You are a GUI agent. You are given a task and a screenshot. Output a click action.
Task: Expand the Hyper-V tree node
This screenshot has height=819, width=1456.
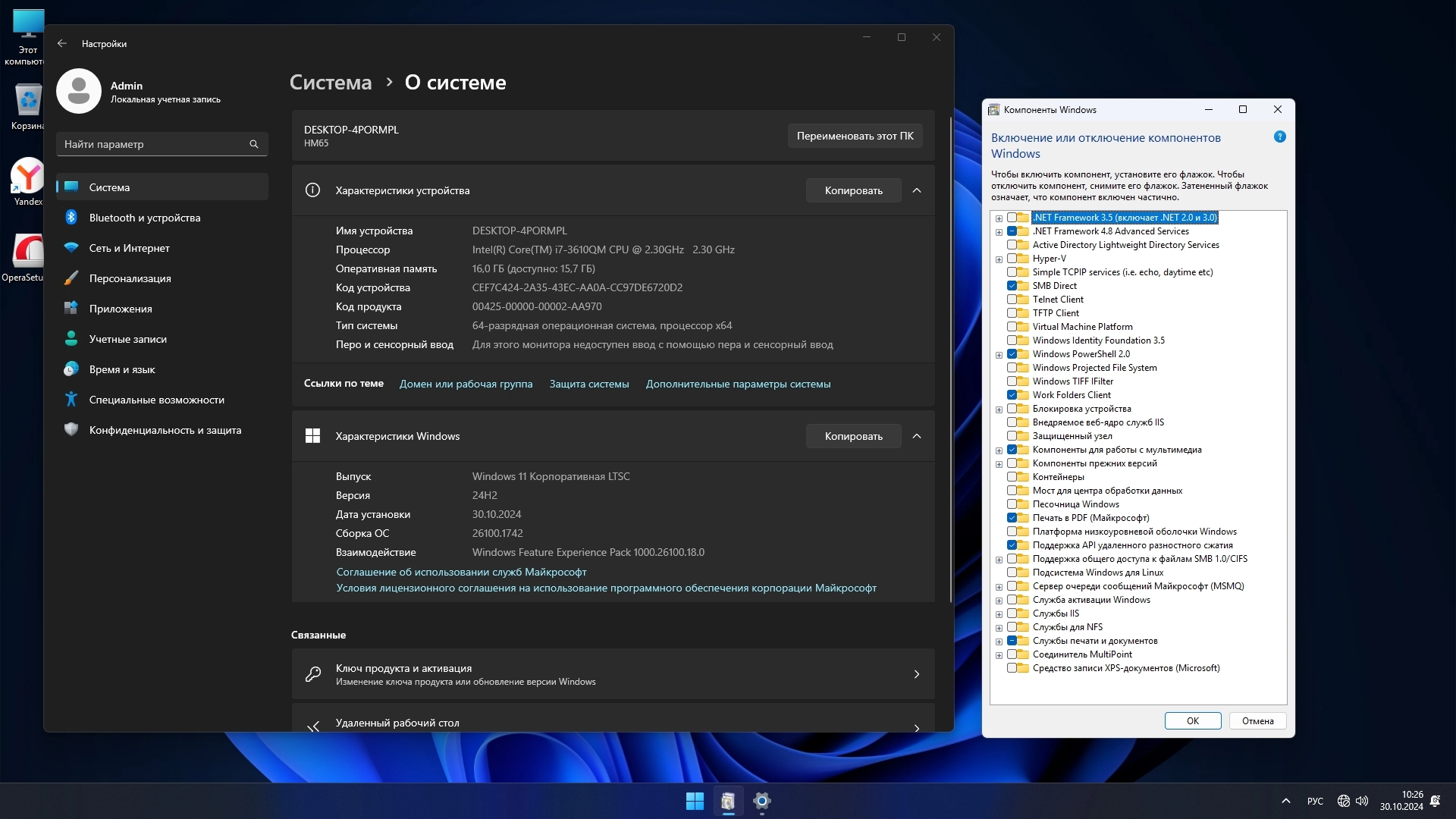(999, 259)
